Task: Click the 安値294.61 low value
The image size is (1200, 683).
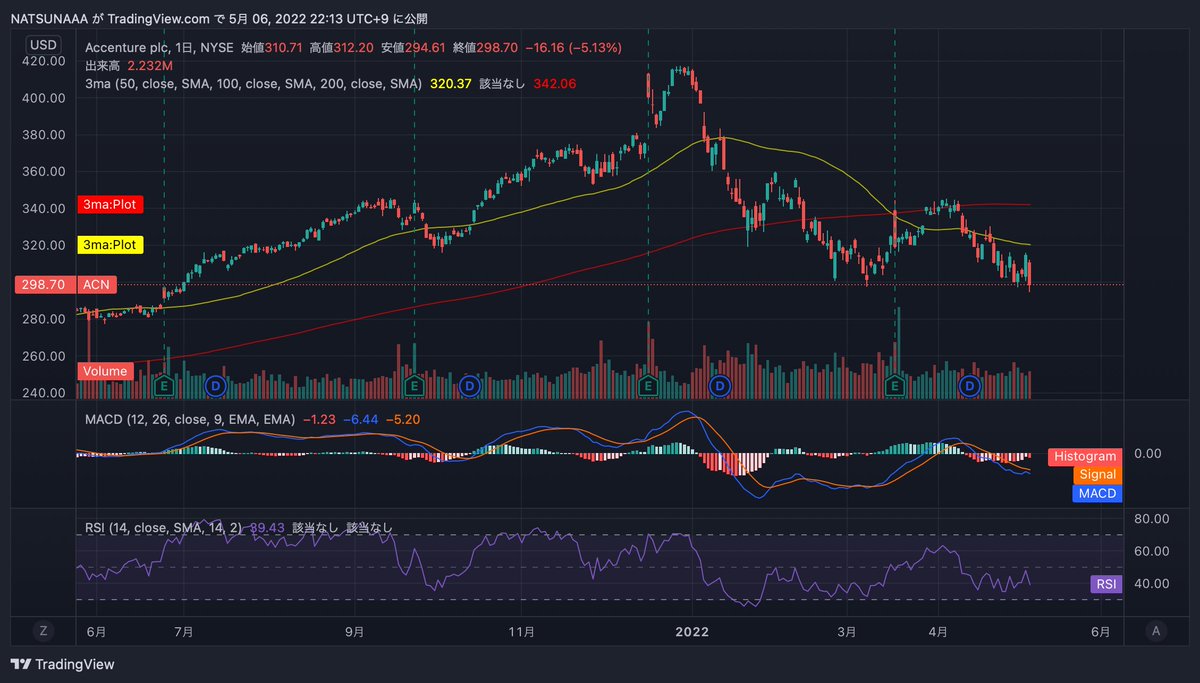Action: coord(414,47)
